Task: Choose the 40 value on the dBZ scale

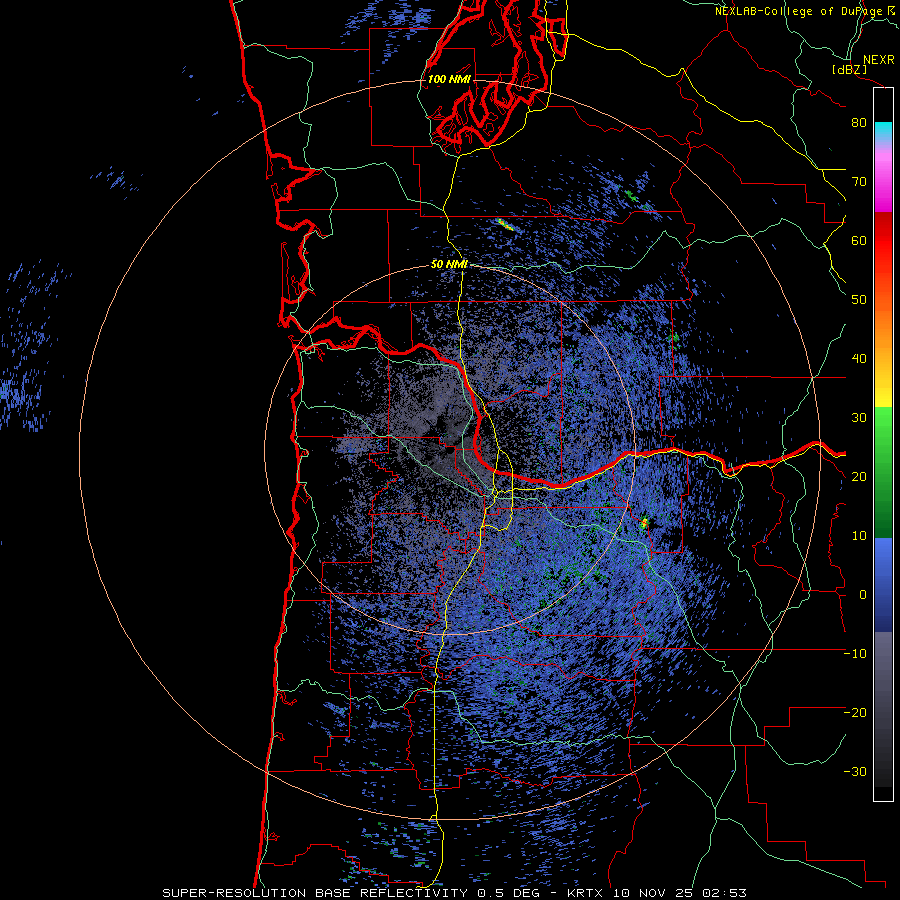Action: 859,359
